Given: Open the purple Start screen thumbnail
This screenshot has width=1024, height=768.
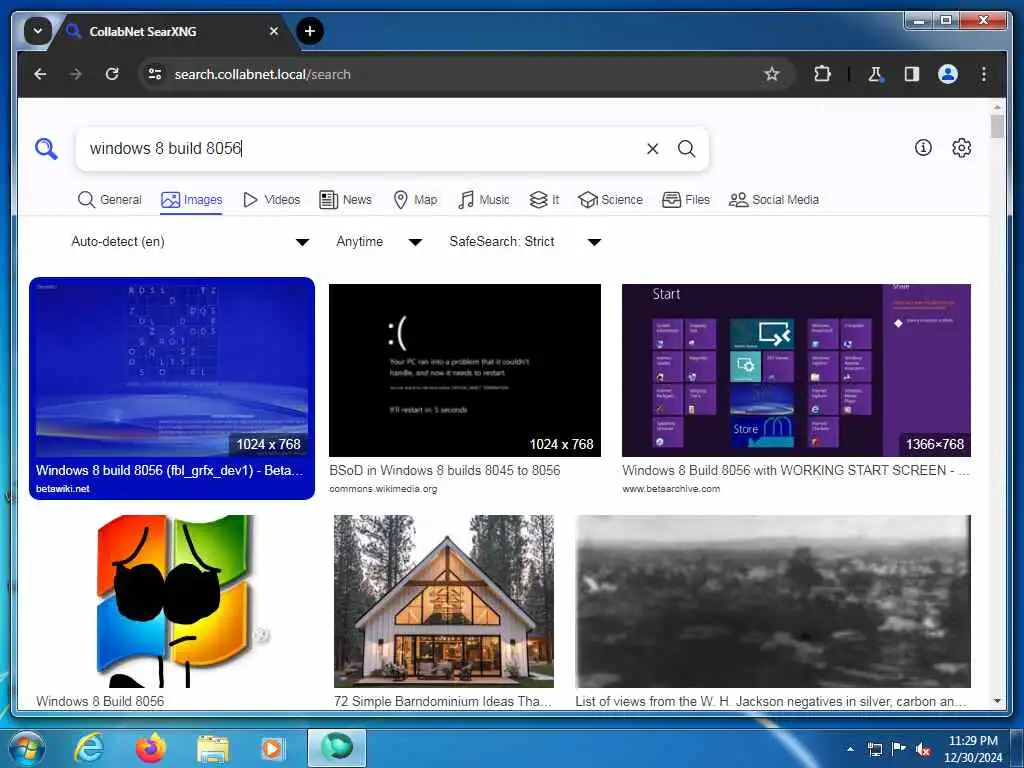Looking at the screenshot, I should pyautogui.click(x=796, y=370).
